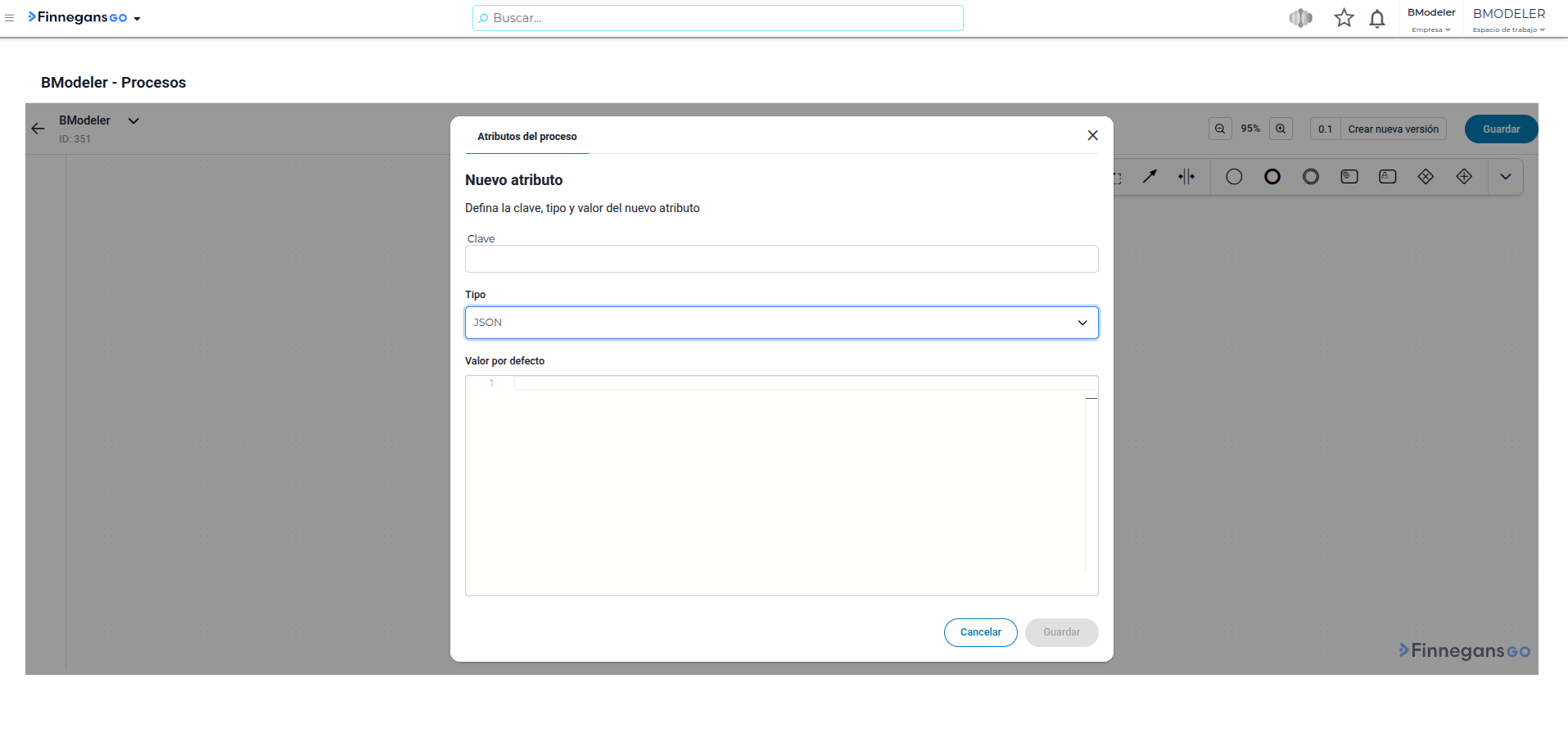The image size is (1568, 742).
Task: Click Crear nueva versión button
Action: (1394, 129)
